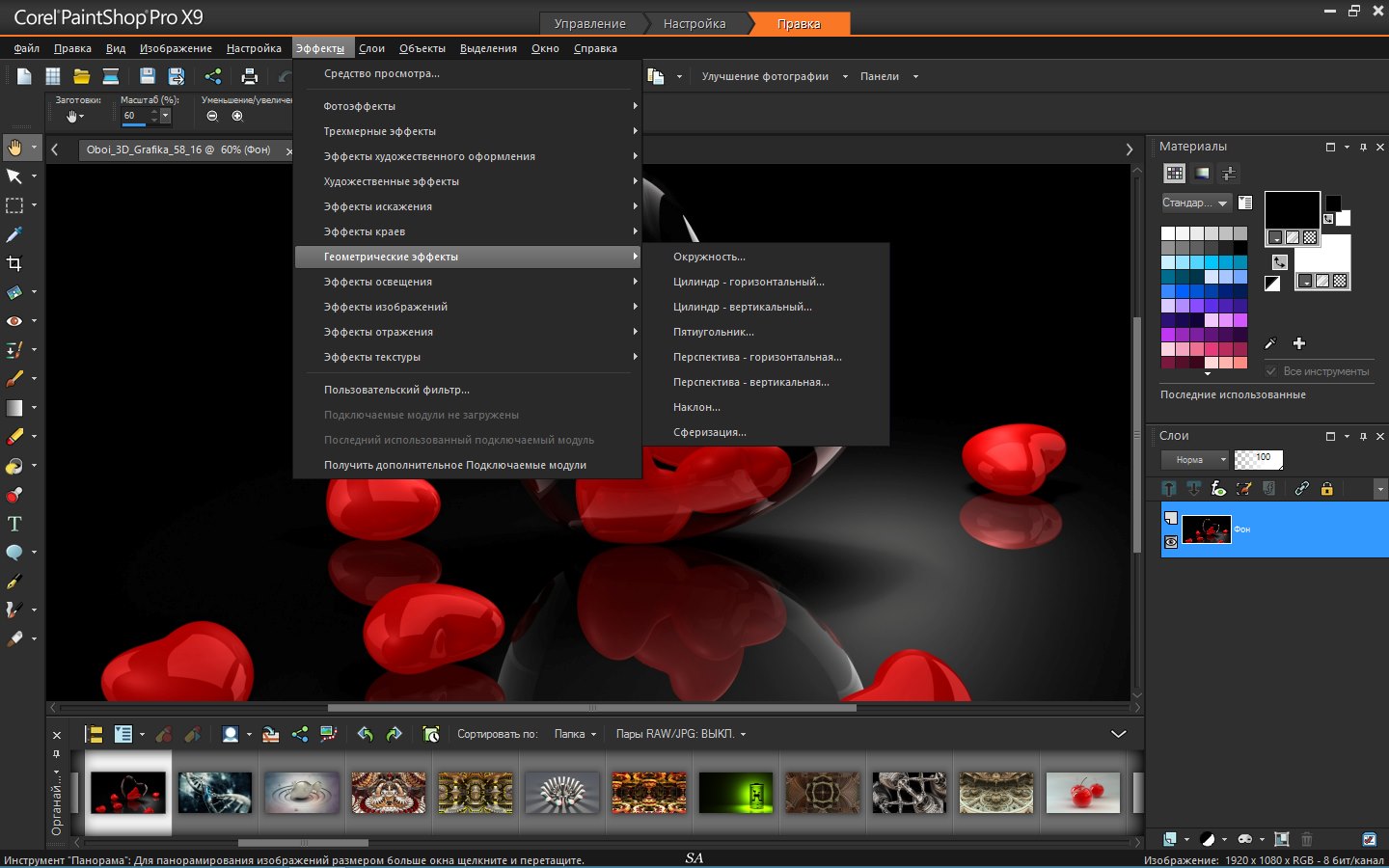Click the Scanner import icon
The height and width of the screenshot is (868, 1389).
tap(111, 76)
